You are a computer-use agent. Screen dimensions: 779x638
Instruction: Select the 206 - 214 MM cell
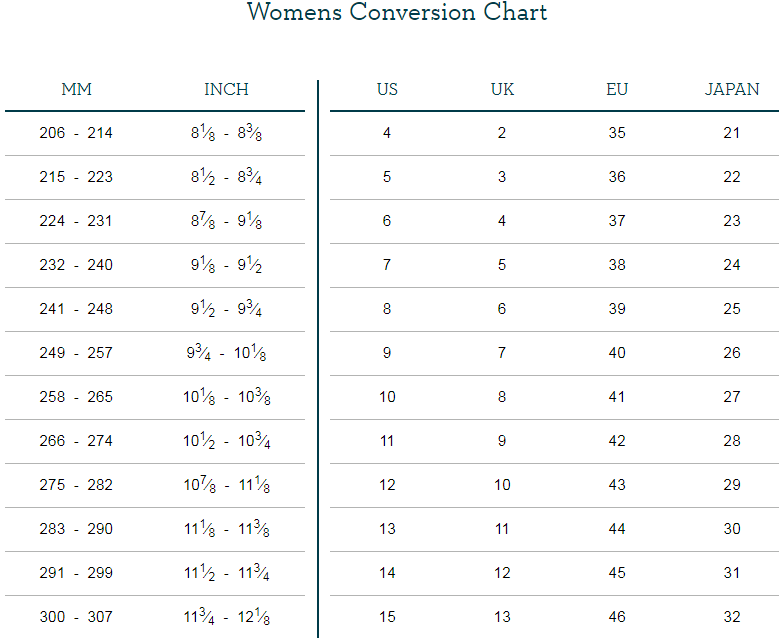76,133
